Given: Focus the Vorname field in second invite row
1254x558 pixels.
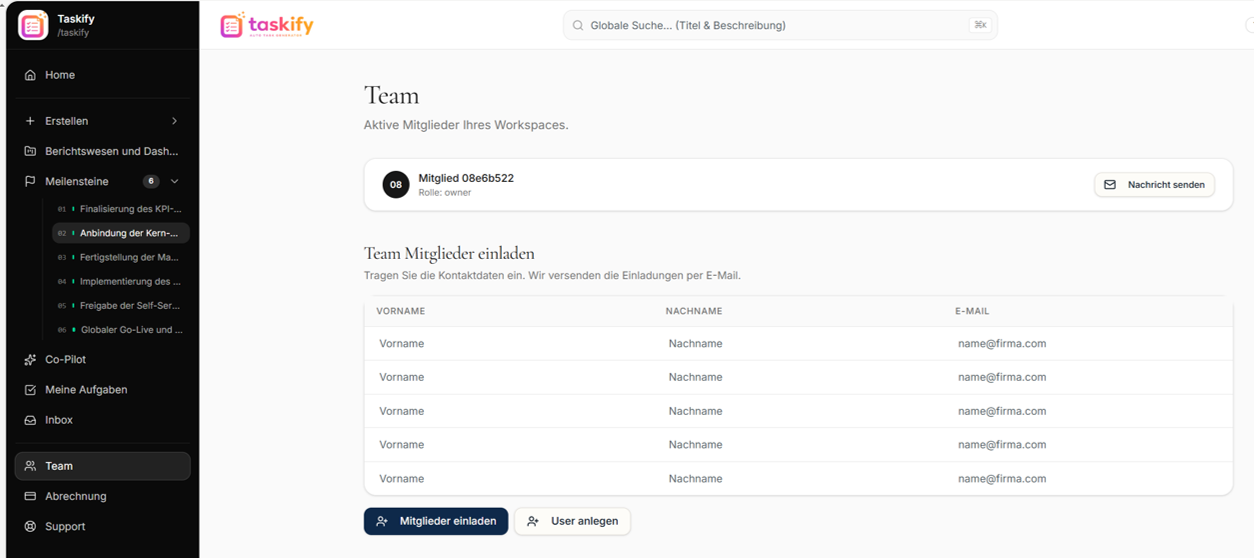Looking at the screenshot, I should pyautogui.click(x=510, y=378).
